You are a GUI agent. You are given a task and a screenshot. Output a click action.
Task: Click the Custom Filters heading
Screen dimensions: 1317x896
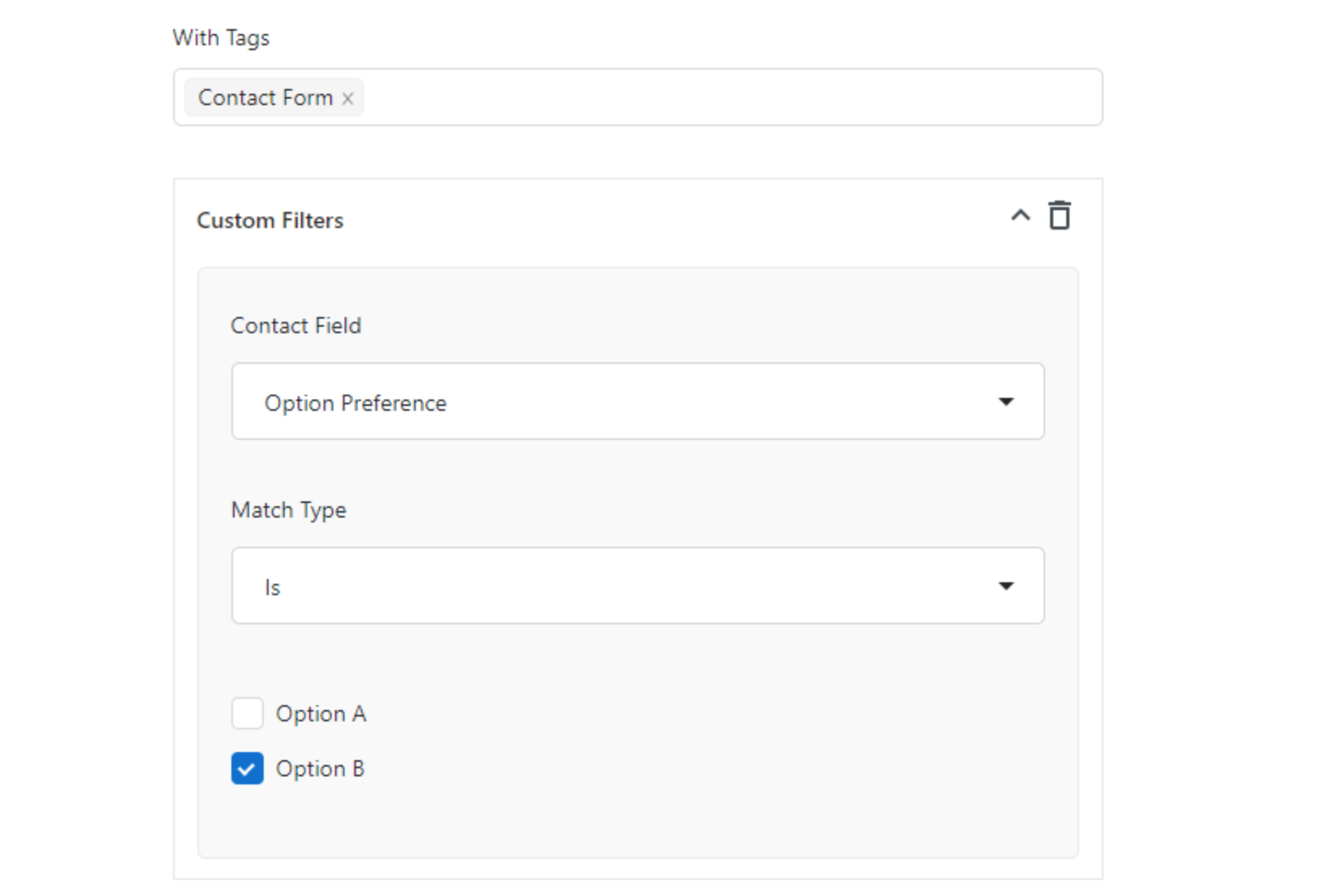pyautogui.click(x=270, y=221)
